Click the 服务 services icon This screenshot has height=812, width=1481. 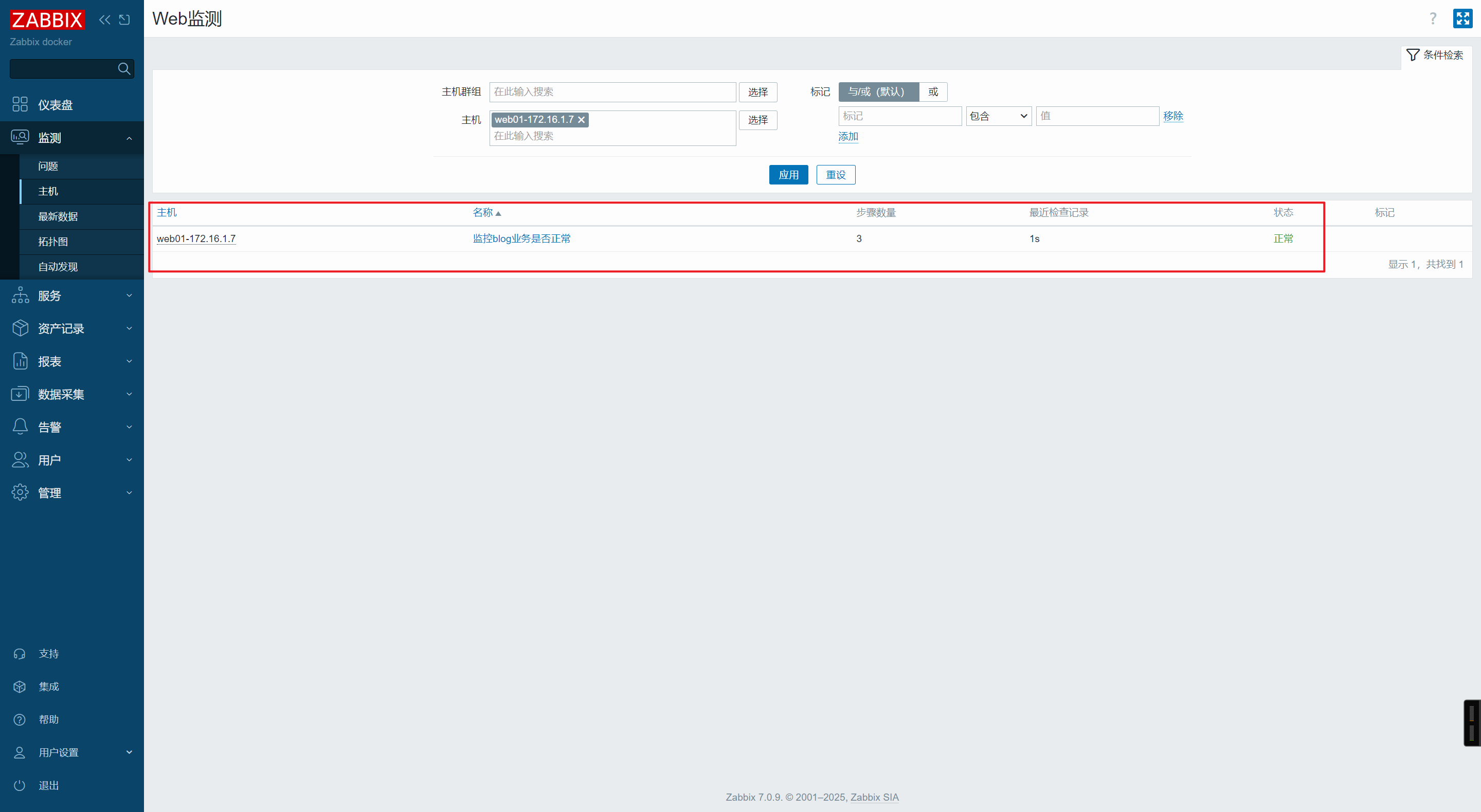(x=20, y=296)
